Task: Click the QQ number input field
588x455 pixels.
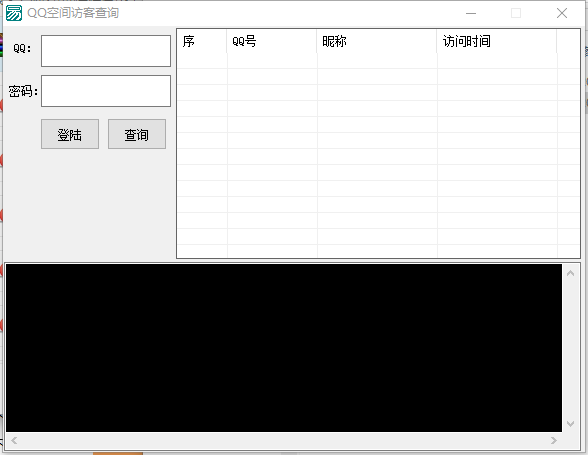Action: (x=106, y=51)
